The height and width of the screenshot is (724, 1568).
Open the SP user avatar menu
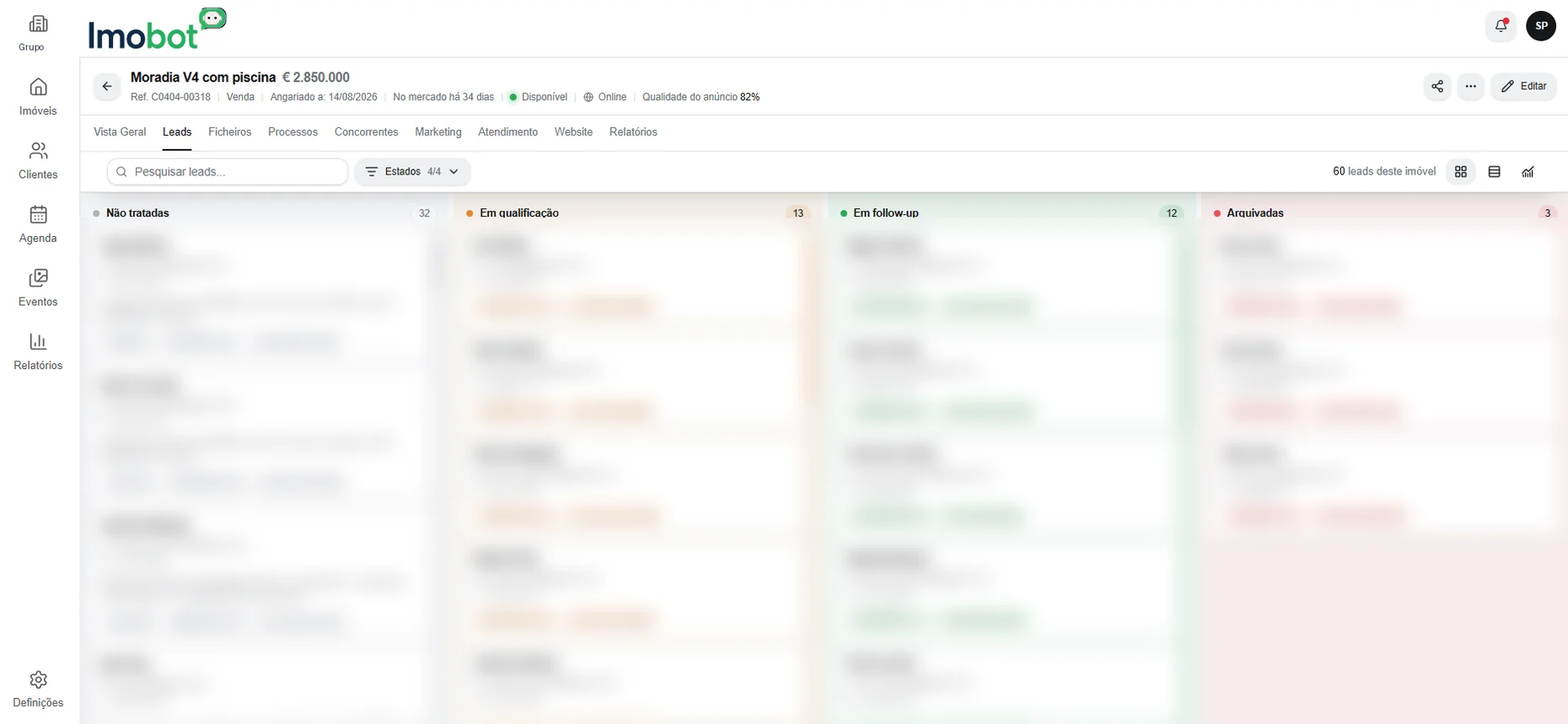[1541, 25]
